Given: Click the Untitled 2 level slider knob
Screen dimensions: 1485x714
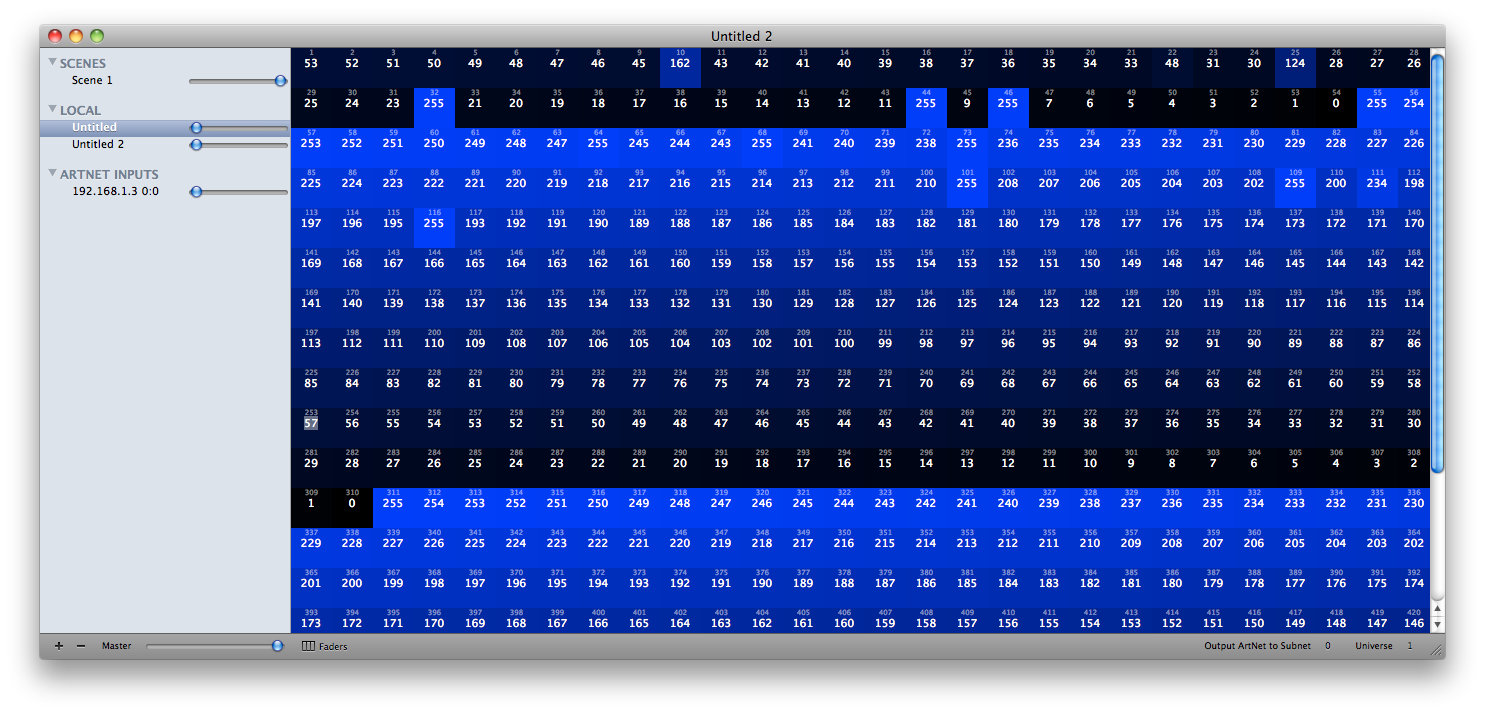Looking at the screenshot, I should [x=196, y=145].
